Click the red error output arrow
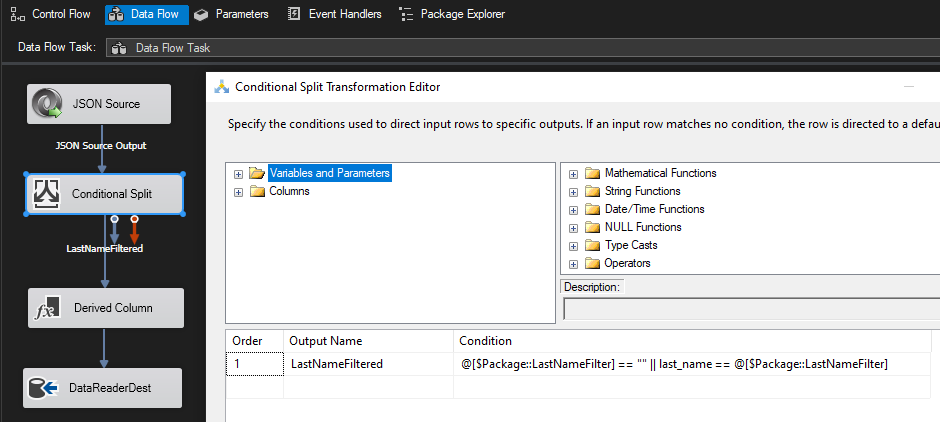This screenshot has height=422, width=940. point(134,230)
